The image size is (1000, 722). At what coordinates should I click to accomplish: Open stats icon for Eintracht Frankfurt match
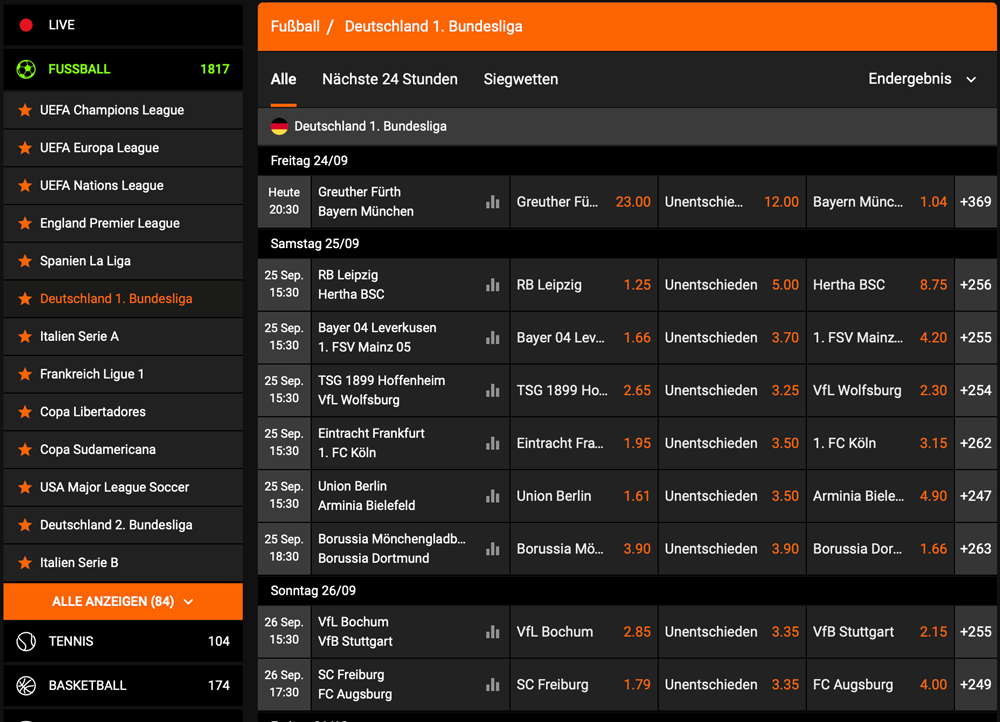(492, 443)
